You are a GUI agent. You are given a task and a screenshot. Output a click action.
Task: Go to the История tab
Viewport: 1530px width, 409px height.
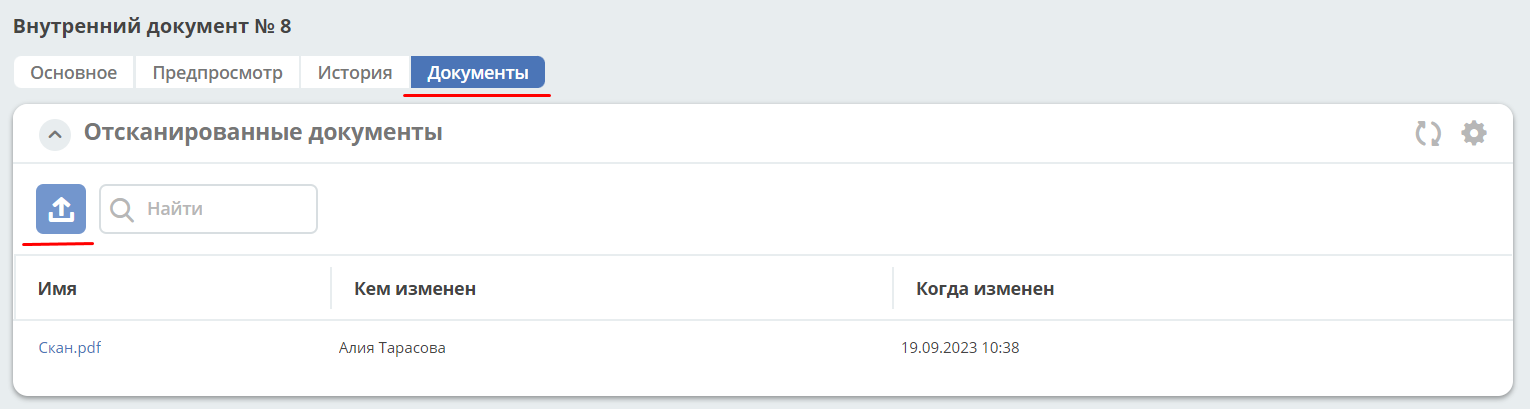click(x=355, y=72)
